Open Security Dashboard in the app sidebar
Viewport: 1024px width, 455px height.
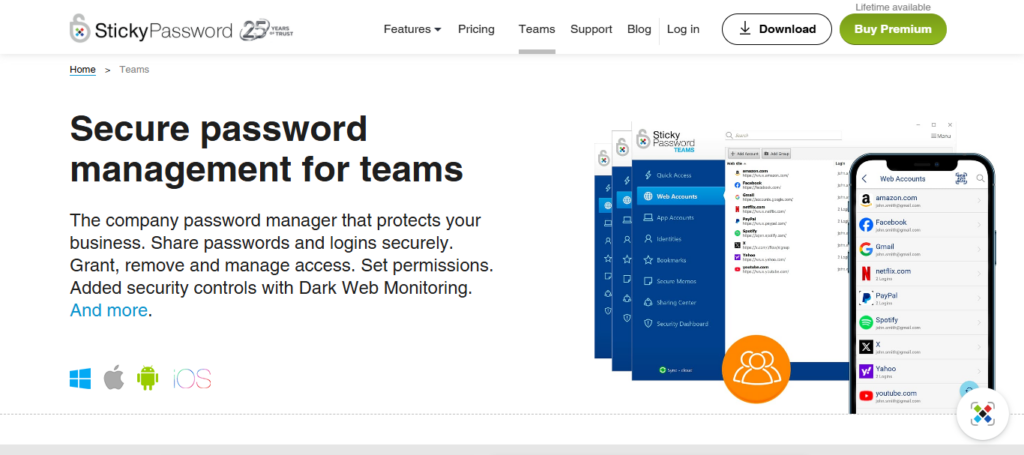pos(676,324)
